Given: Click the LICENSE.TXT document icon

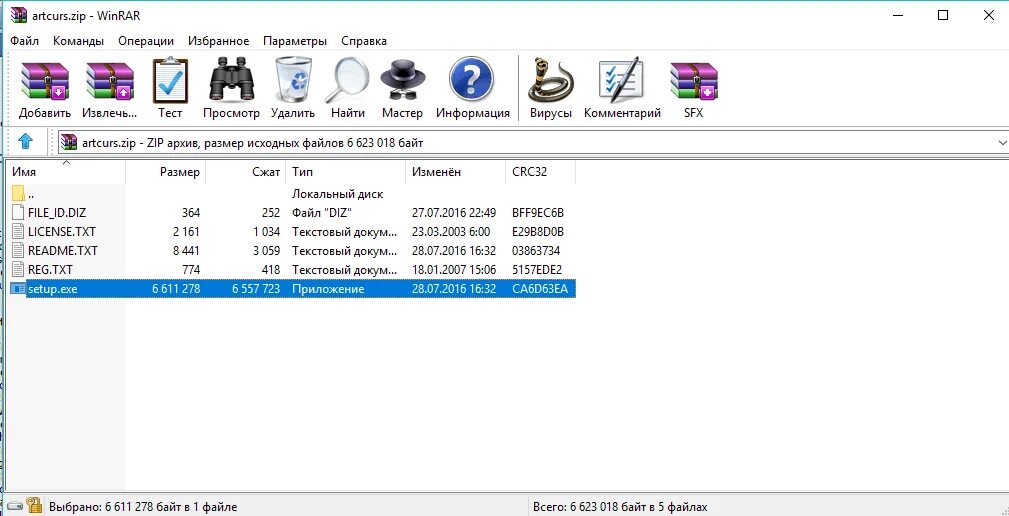Looking at the screenshot, I should [x=18, y=232].
